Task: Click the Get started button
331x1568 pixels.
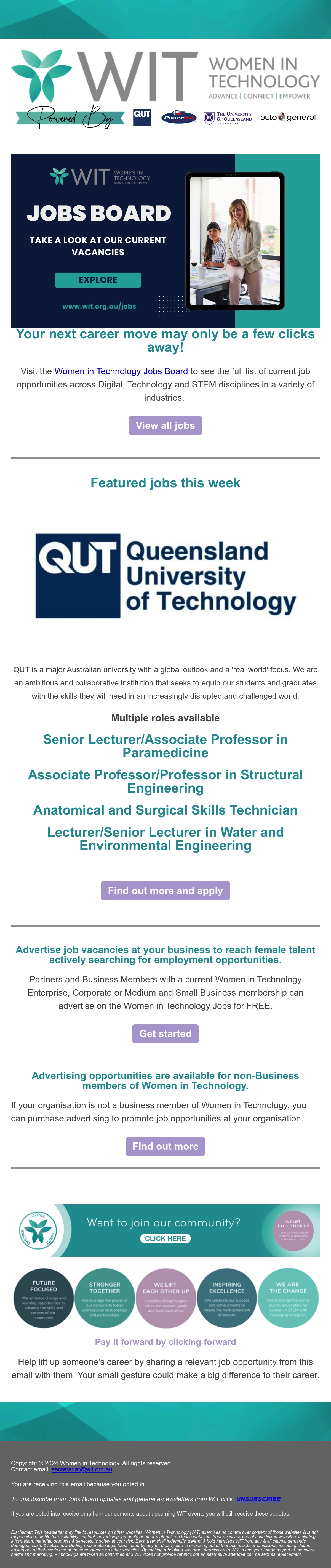Action: [165, 1033]
